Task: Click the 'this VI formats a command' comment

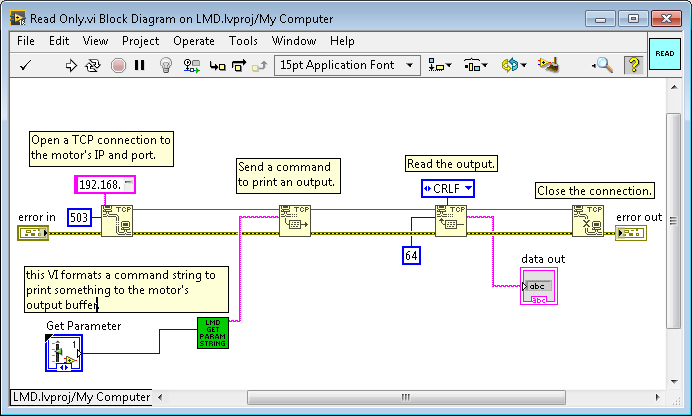Action: 126,289
